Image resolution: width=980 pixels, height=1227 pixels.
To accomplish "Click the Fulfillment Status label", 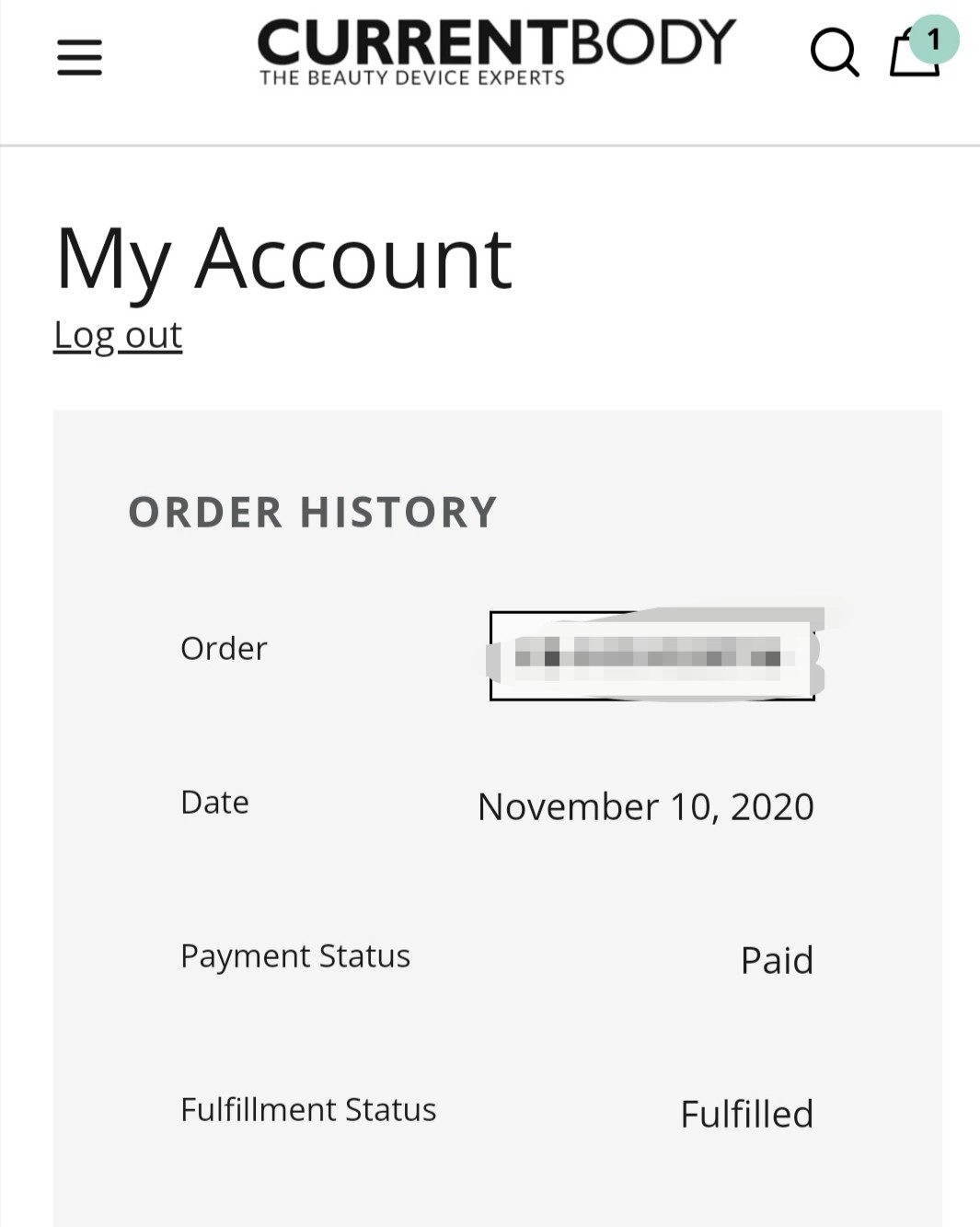I will (x=308, y=1110).
